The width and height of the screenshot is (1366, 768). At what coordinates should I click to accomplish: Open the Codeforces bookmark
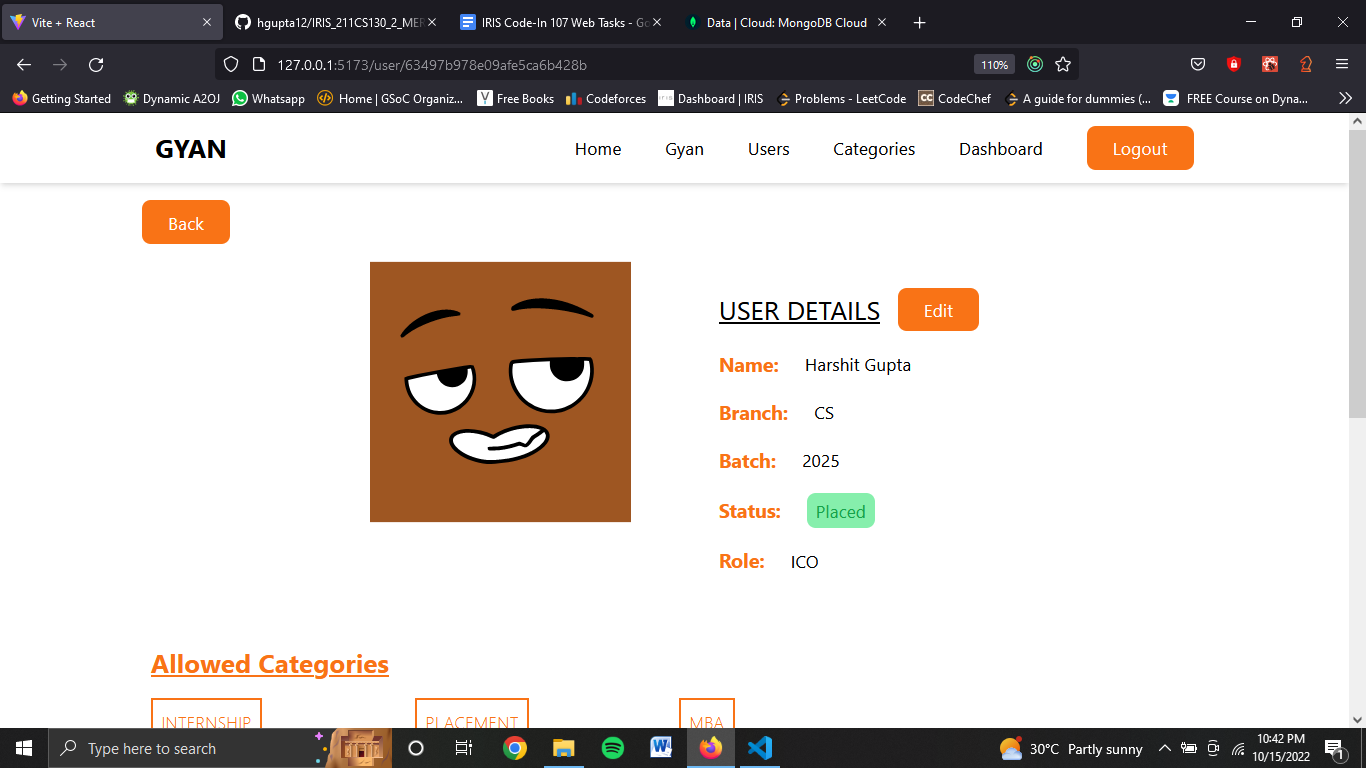(606, 98)
